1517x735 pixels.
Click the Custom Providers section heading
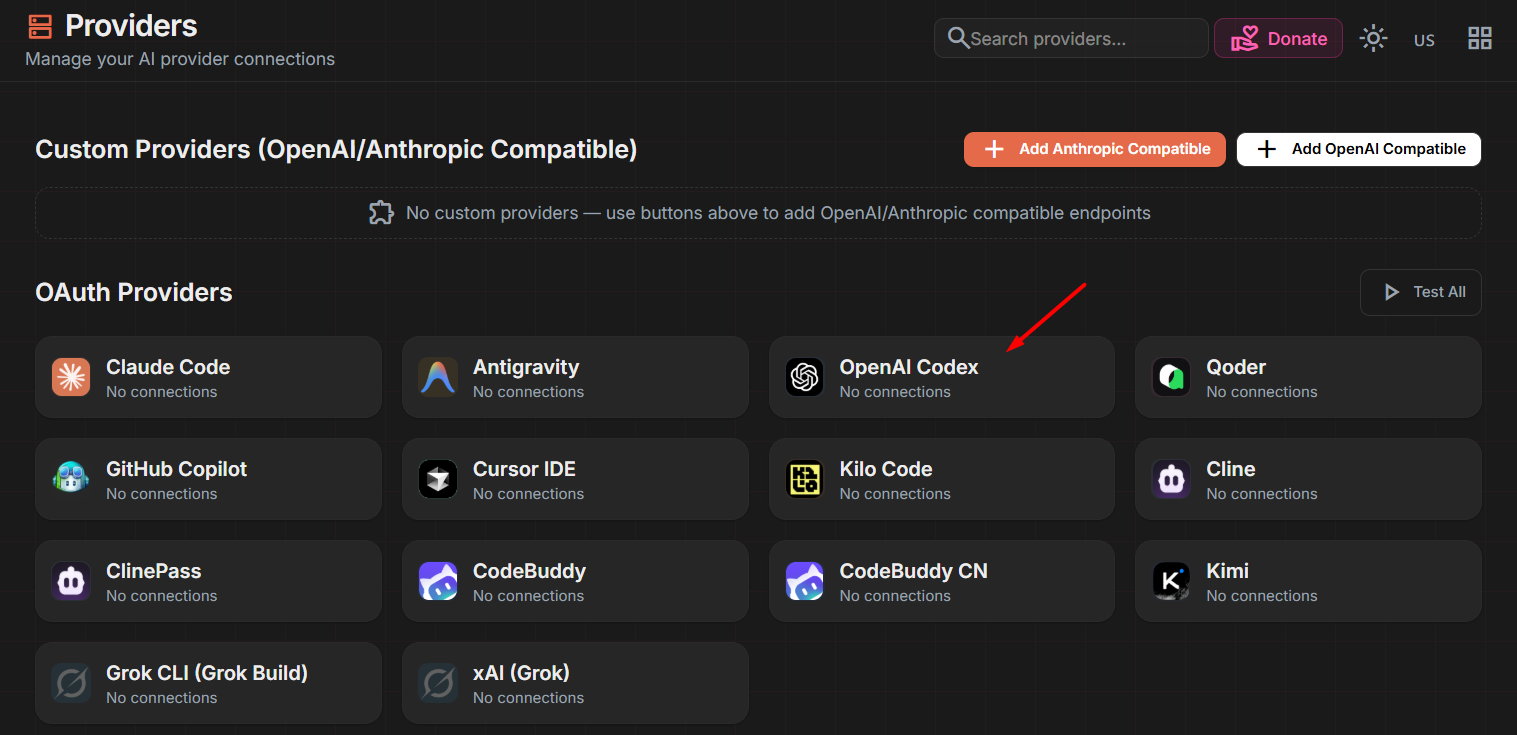(336, 149)
